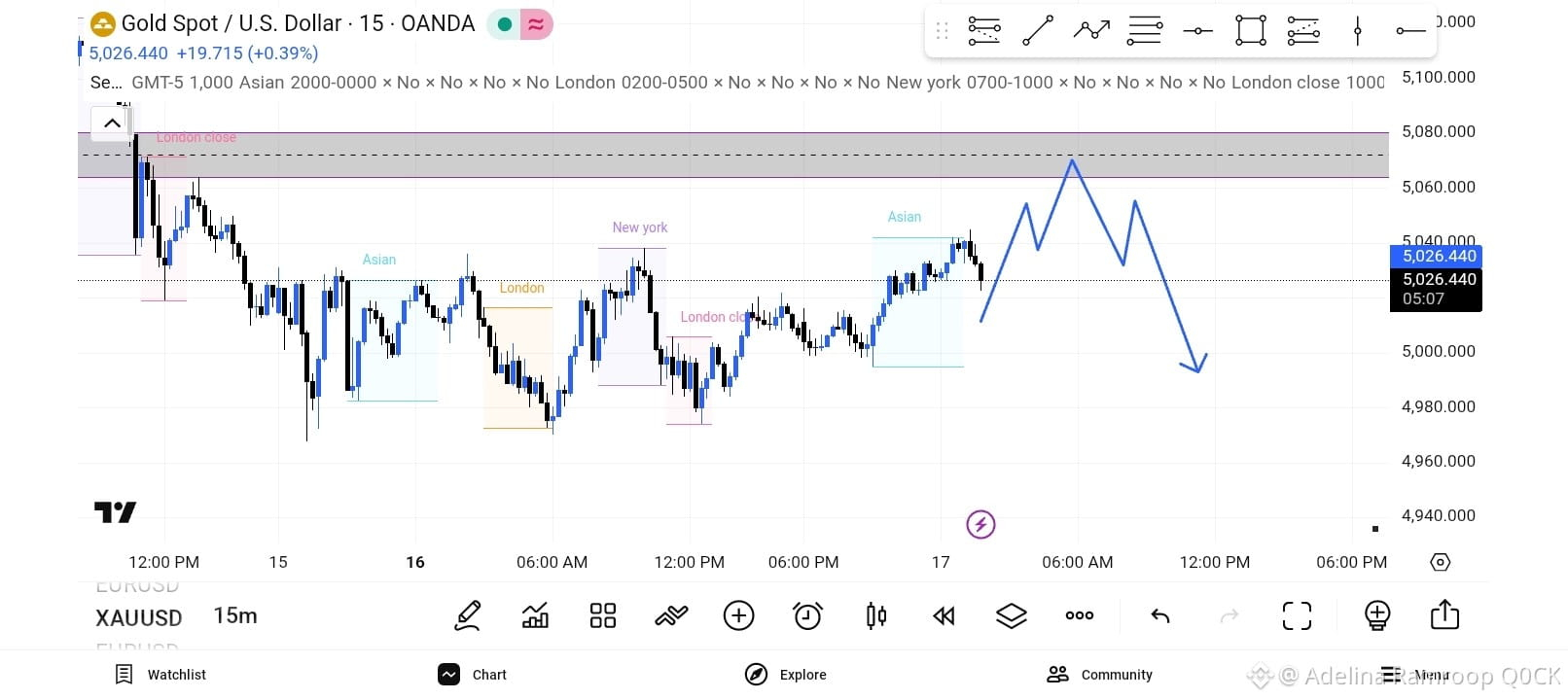
Task: Tap the 4,980.000 price axis label
Action: click(1438, 406)
